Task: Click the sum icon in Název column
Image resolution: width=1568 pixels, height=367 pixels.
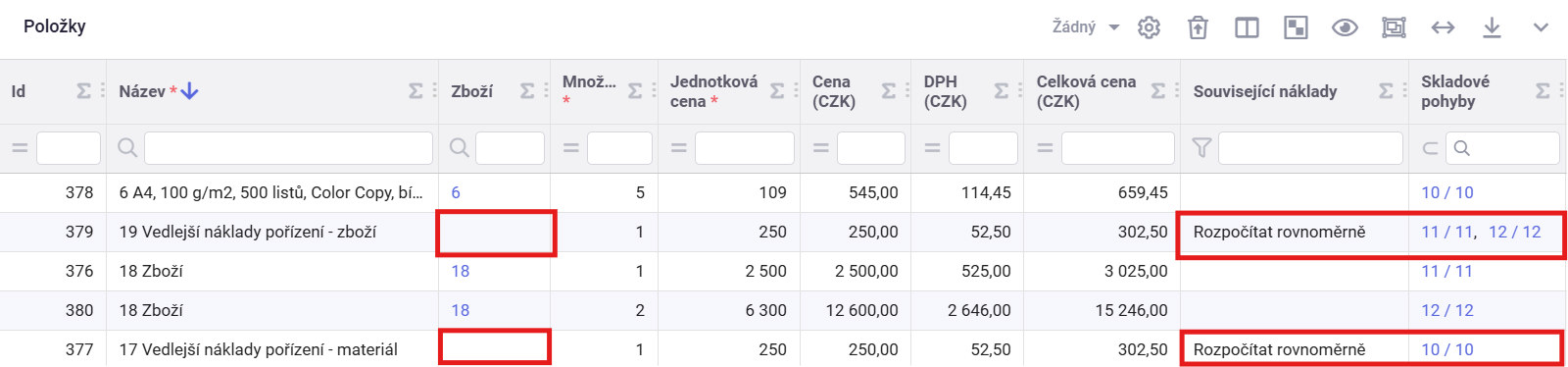Action: pos(416,91)
